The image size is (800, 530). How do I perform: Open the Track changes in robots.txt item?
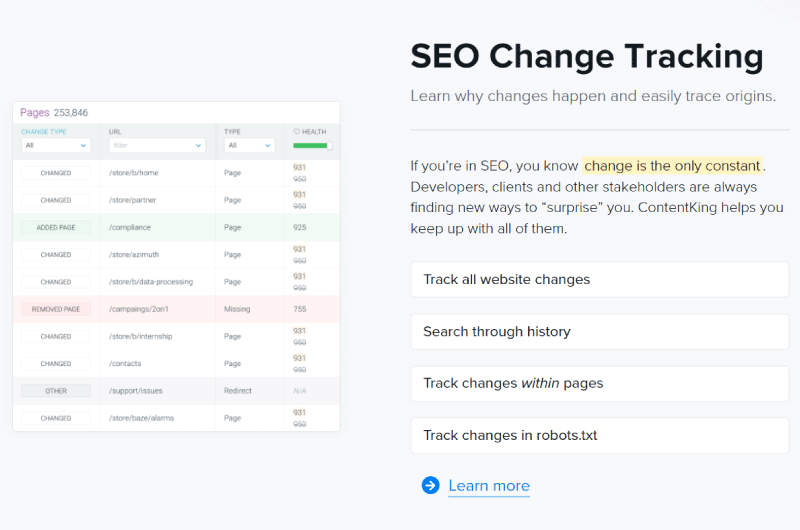(x=600, y=436)
